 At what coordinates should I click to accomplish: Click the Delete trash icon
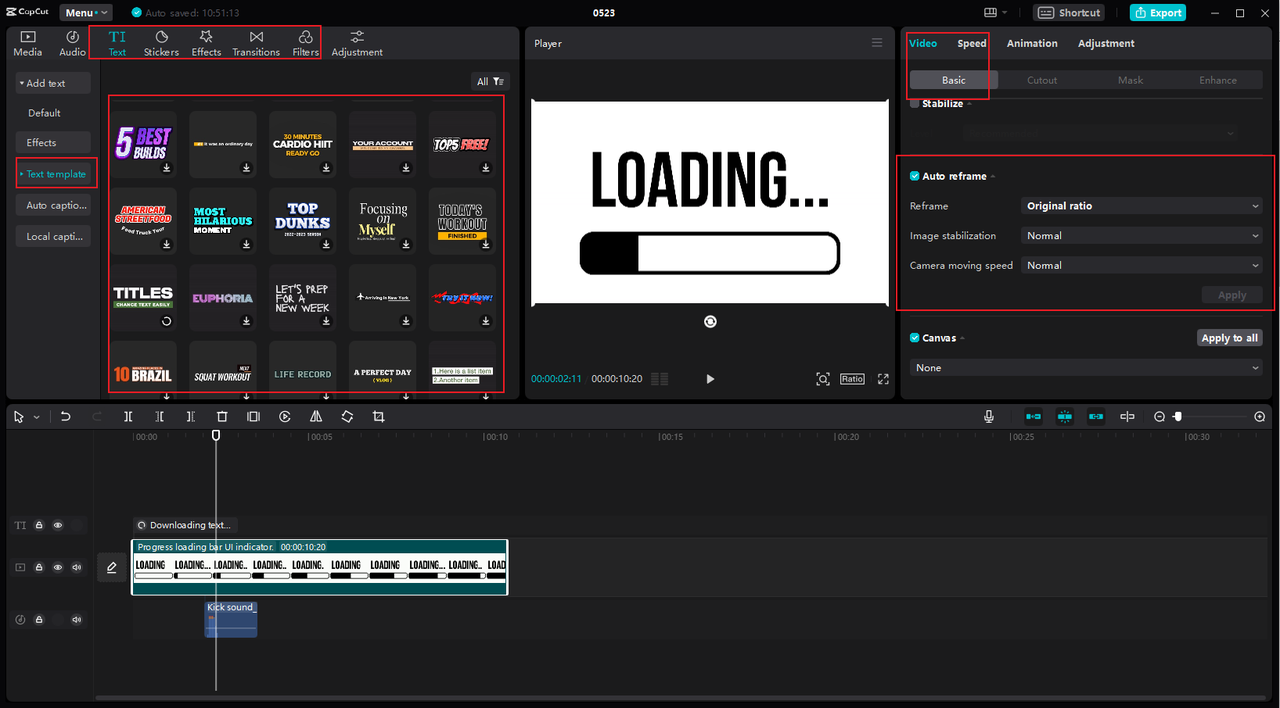[222, 416]
